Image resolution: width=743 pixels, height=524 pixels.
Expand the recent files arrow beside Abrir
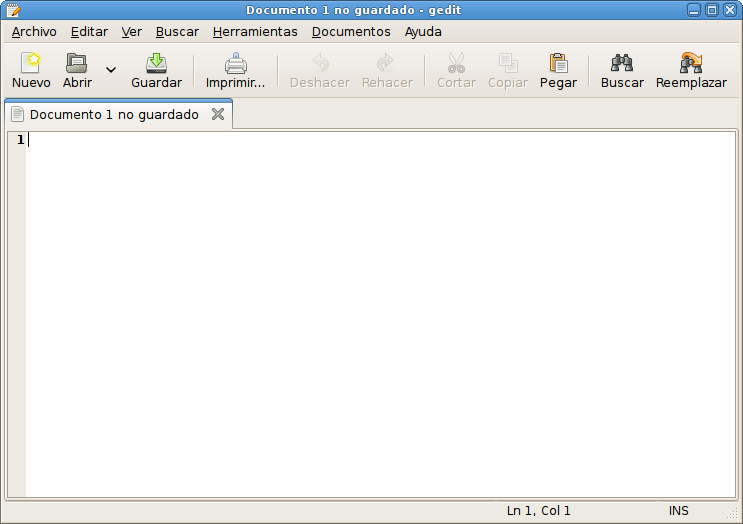pyautogui.click(x=111, y=70)
